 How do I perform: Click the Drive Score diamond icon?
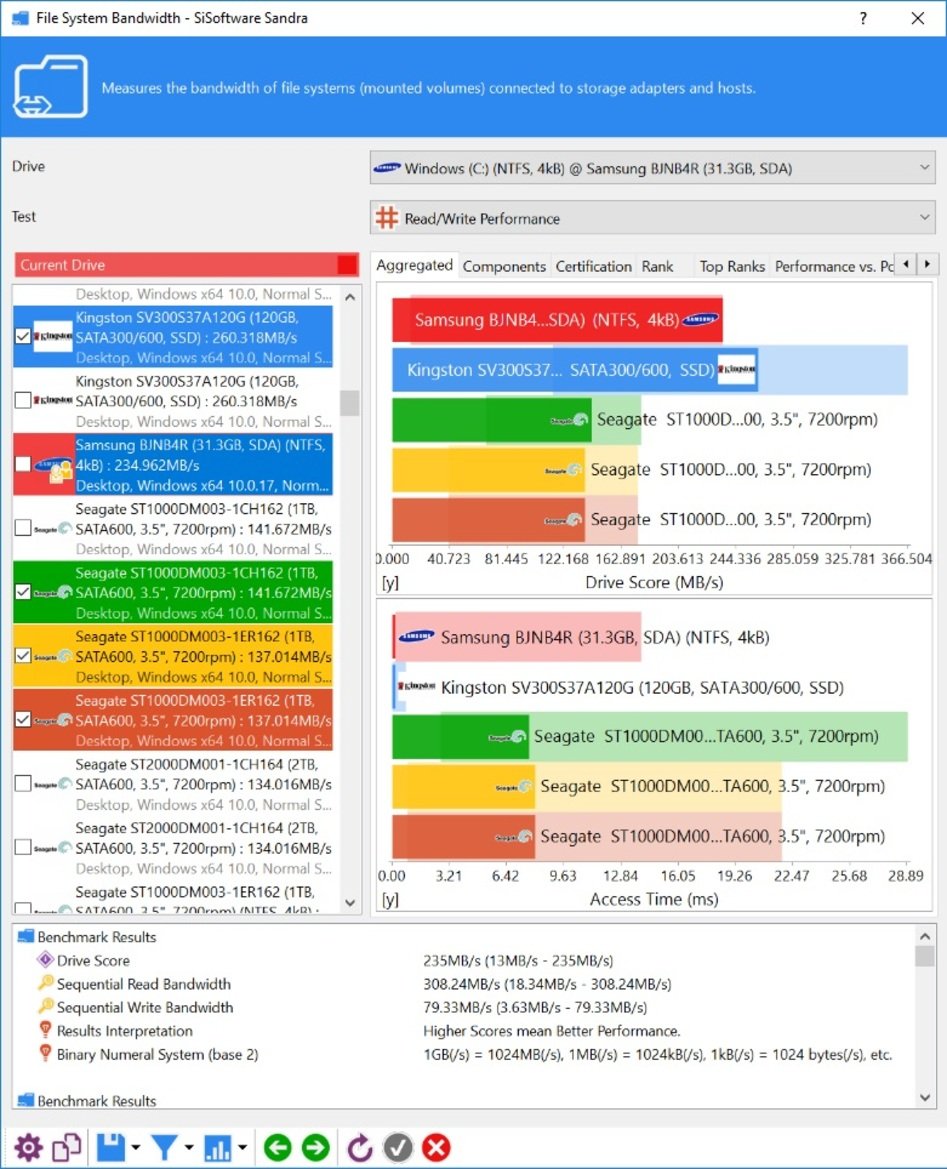click(45, 960)
